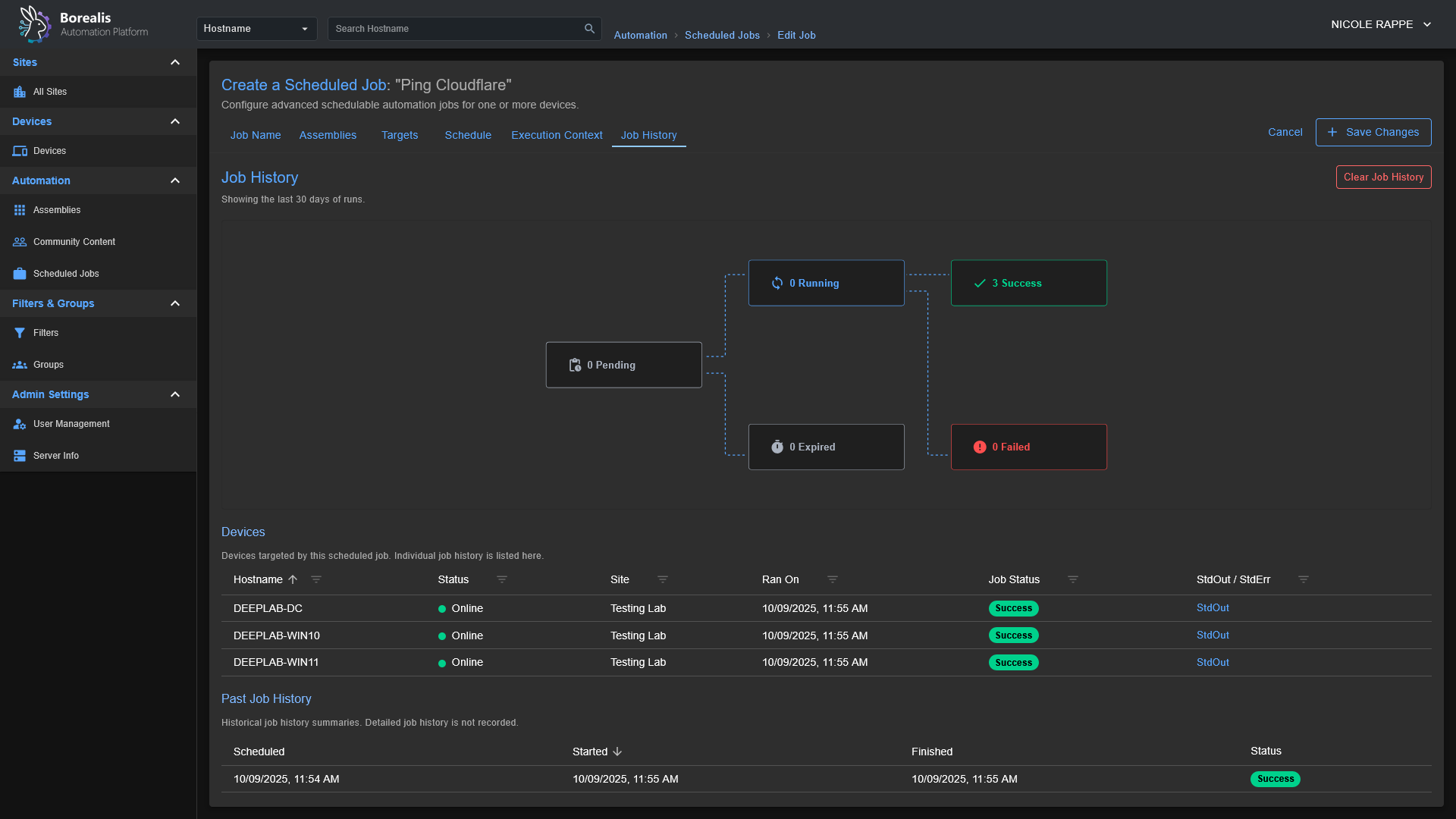This screenshot has width=1456, height=819.
Task: Click the Clear Job History button
Action: [1383, 177]
